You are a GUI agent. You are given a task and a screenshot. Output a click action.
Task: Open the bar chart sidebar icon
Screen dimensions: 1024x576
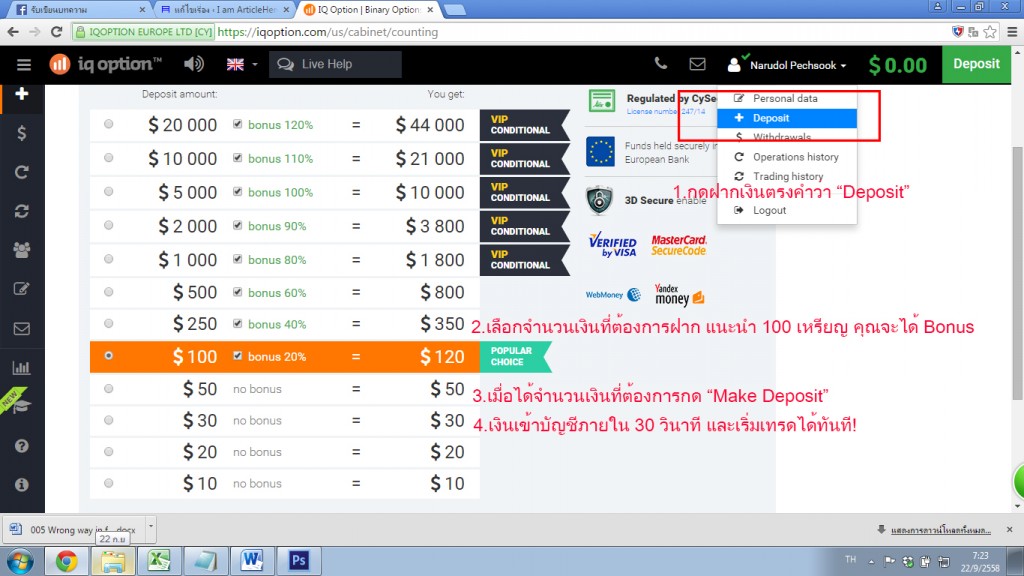pyautogui.click(x=22, y=367)
